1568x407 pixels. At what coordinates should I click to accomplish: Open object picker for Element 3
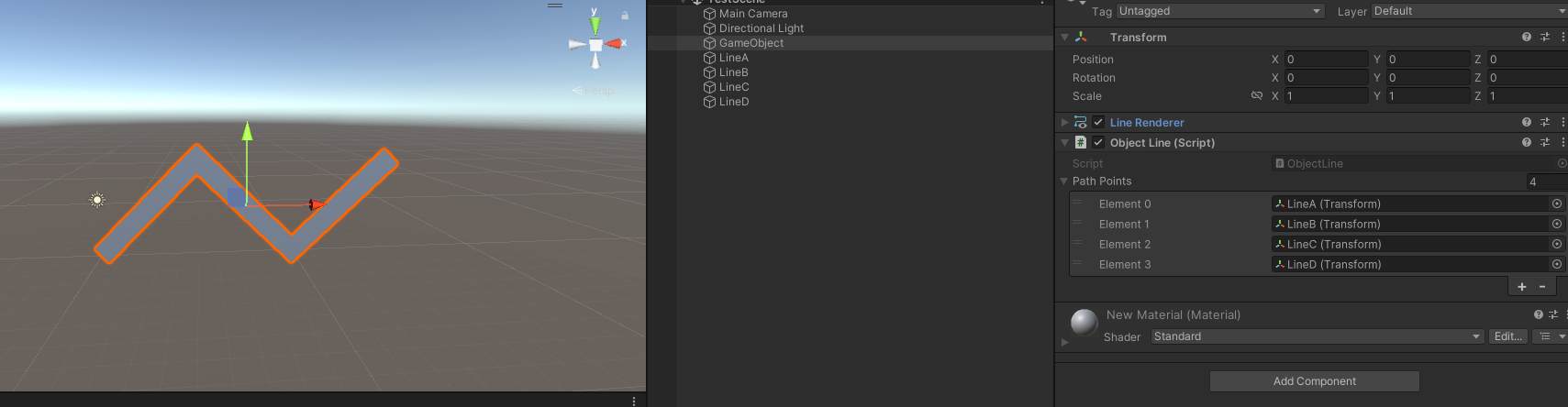[x=1557, y=265]
